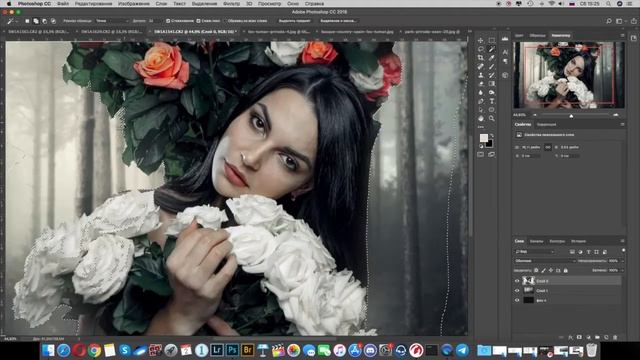Screen dimensions: 640x360
Task: Choose New Selection mode in options bar
Action: click(27, 21)
